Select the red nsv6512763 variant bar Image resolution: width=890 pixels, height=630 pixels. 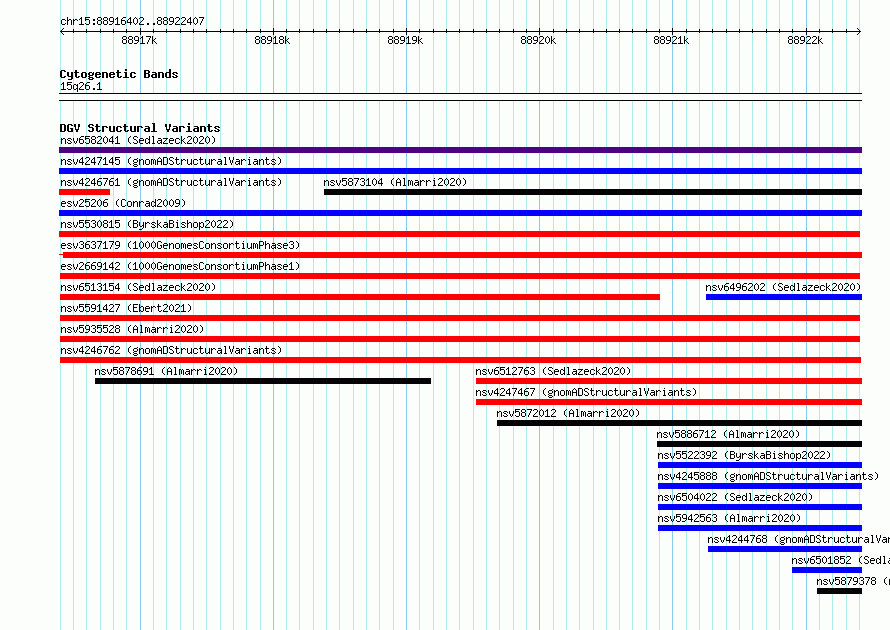669,381
